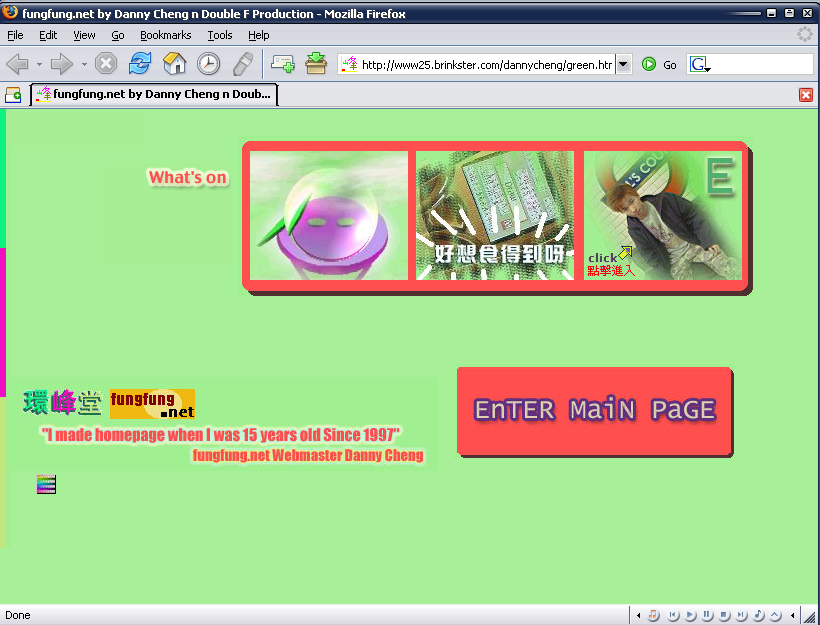The image size is (820, 625).
Task: Open the Downloads toolbar icon
Action: (x=316, y=64)
